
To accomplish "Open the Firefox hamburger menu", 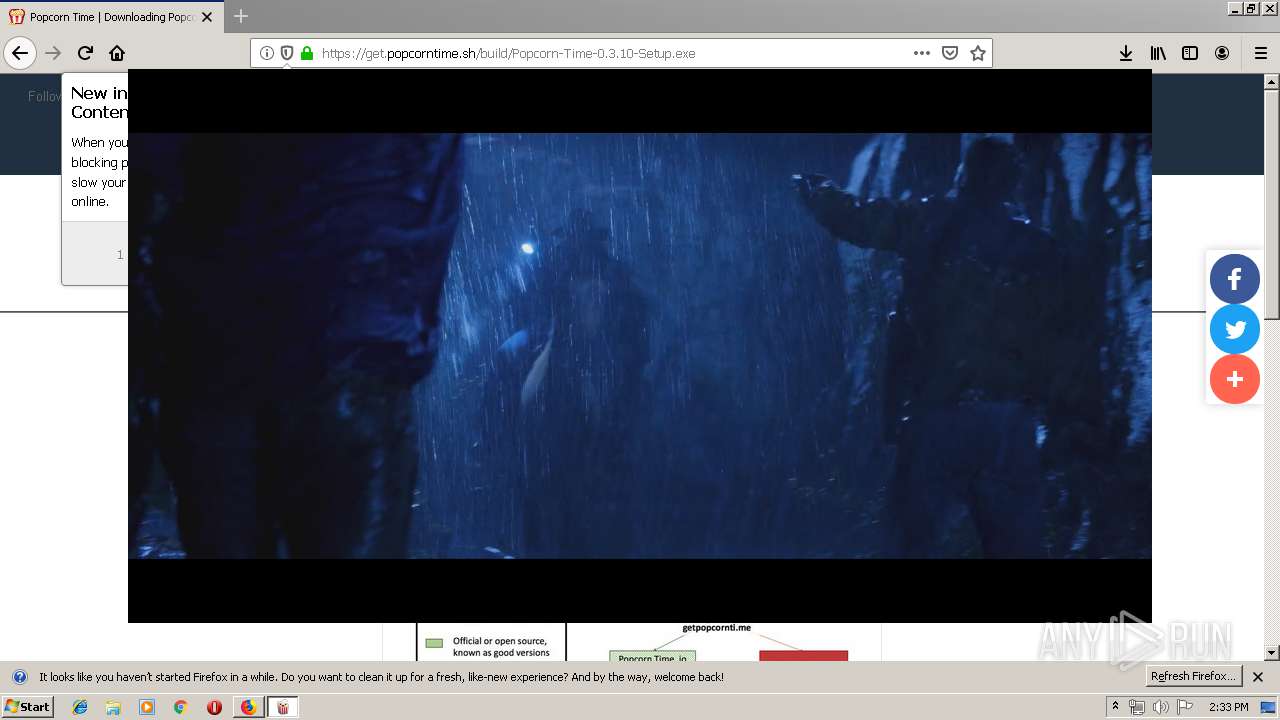I will tap(1261, 53).
